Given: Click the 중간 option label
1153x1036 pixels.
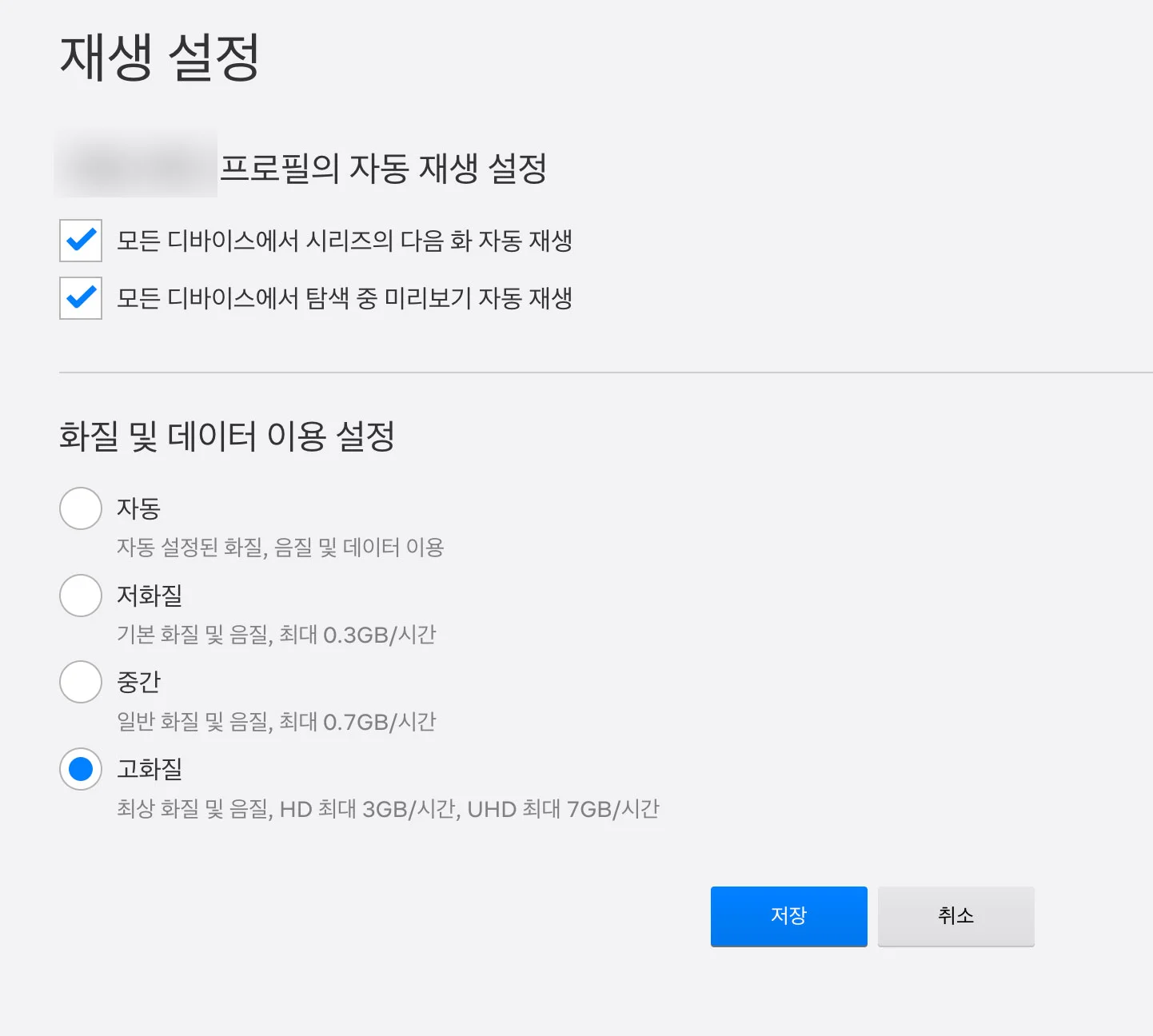Looking at the screenshot, I should 139,682.
